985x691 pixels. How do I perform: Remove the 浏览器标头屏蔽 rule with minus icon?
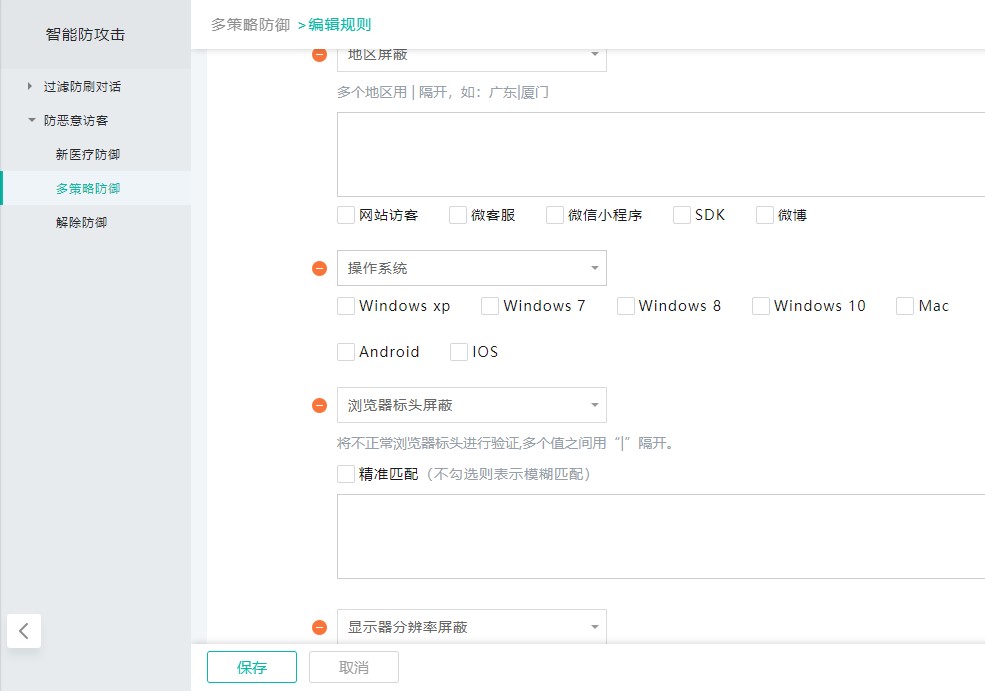coord(320,405)
